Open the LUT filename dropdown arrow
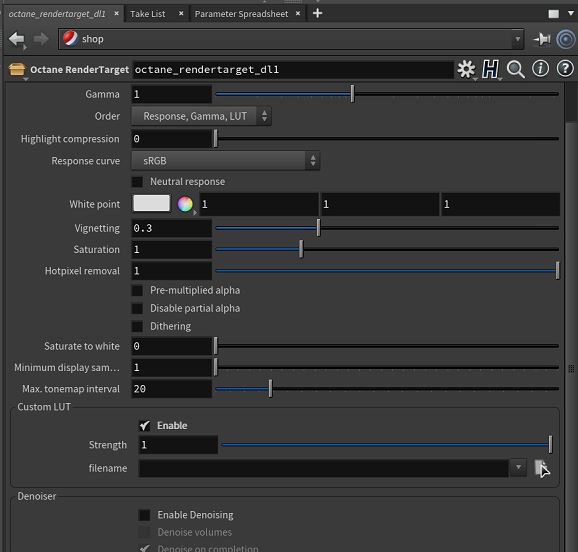This screenshot has height=552, width=578. pos(518,468)
